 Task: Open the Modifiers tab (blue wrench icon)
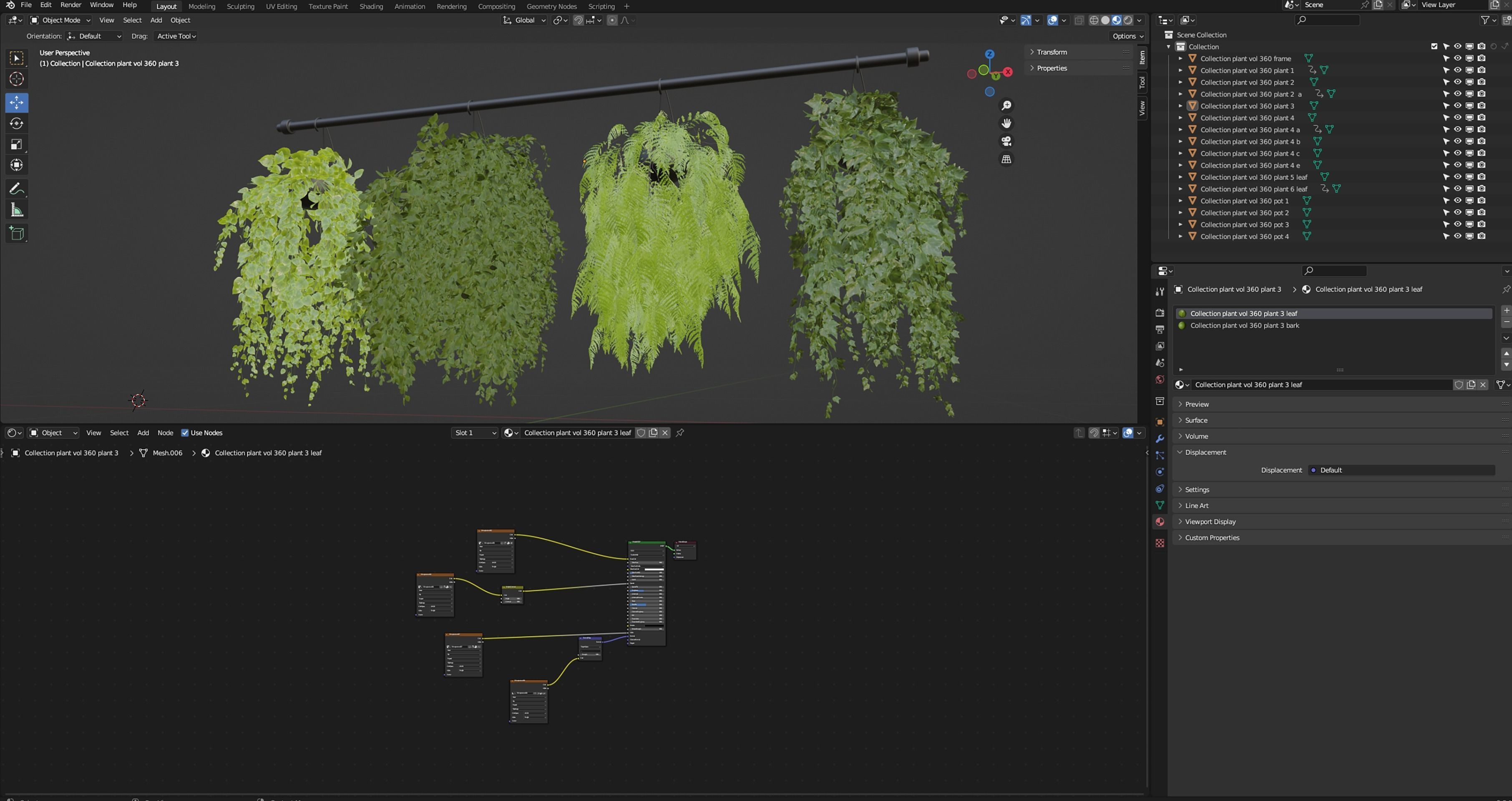(1159, 438)
